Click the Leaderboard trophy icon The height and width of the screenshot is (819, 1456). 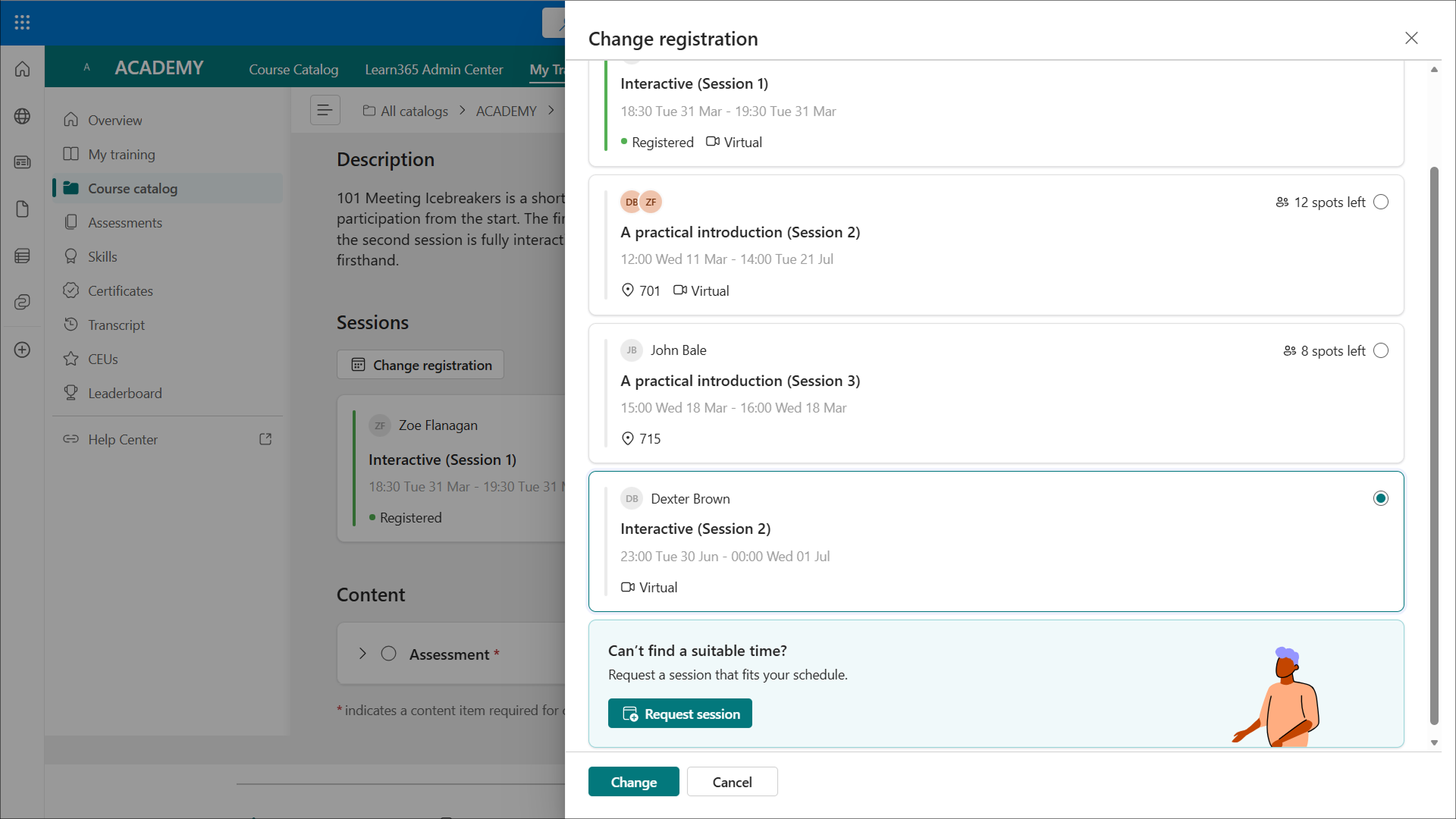71,393
